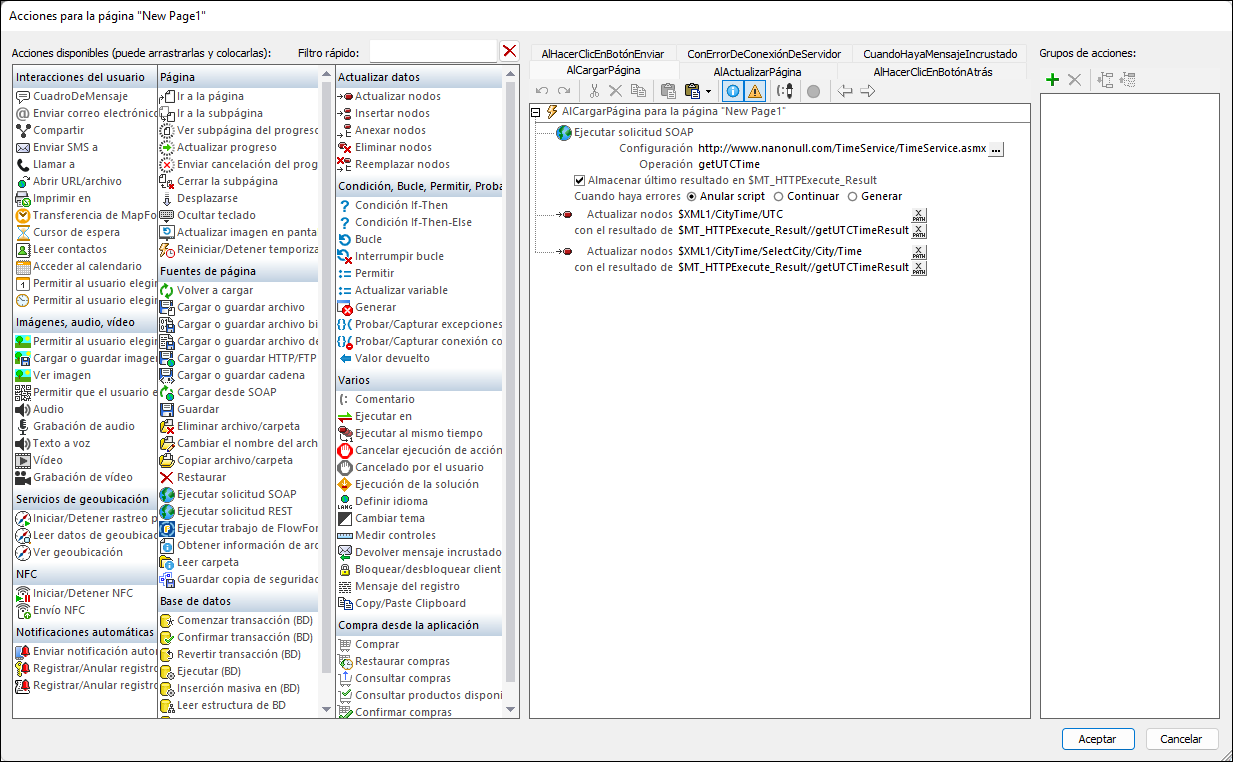The image size is (1233, 762).
Task: Click the cut scissors icon
Action: click(x=594, y=91)
